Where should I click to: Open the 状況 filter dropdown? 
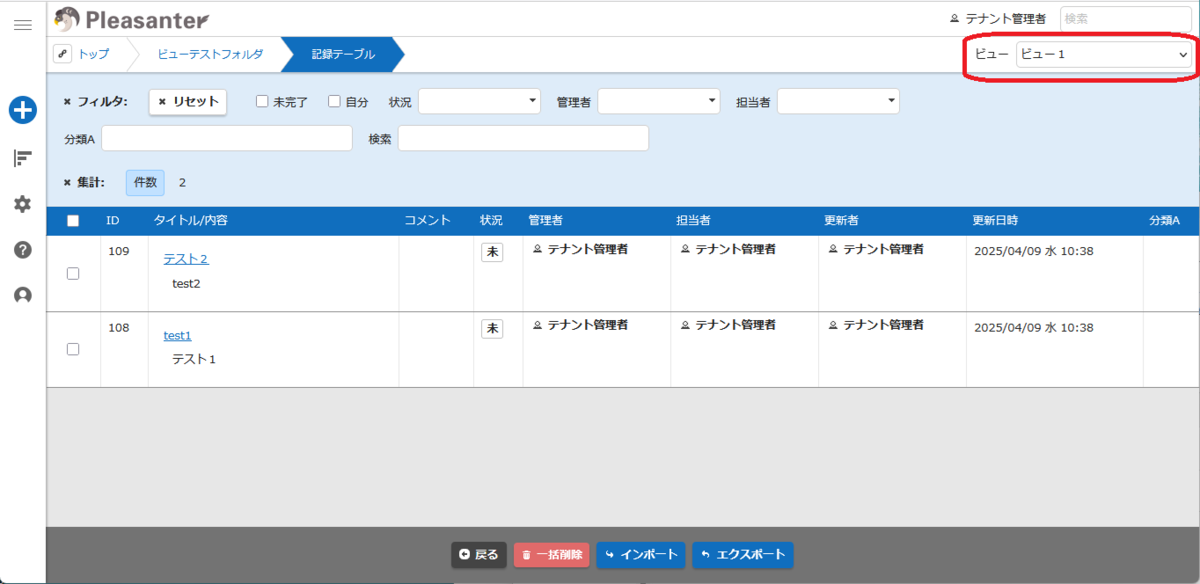(x=479, y=101)
